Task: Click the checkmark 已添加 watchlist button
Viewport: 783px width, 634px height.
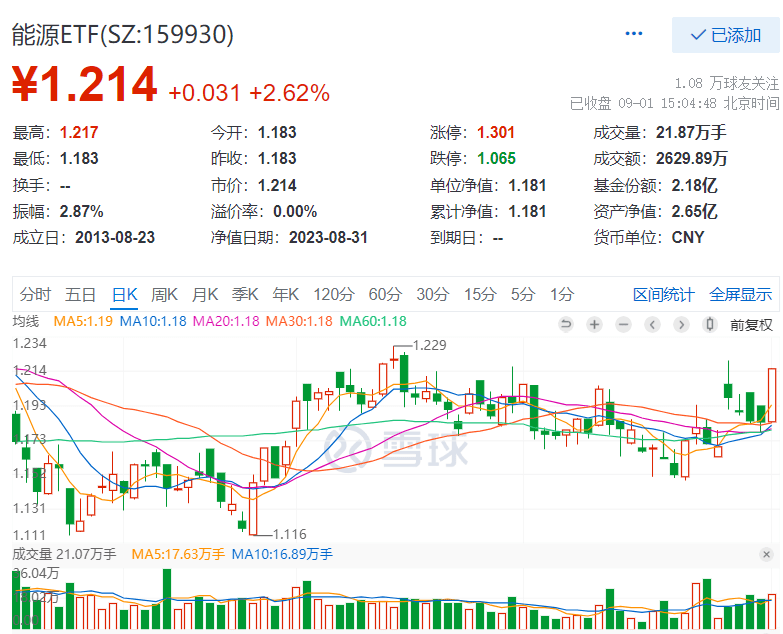Action: coord(726,35)
